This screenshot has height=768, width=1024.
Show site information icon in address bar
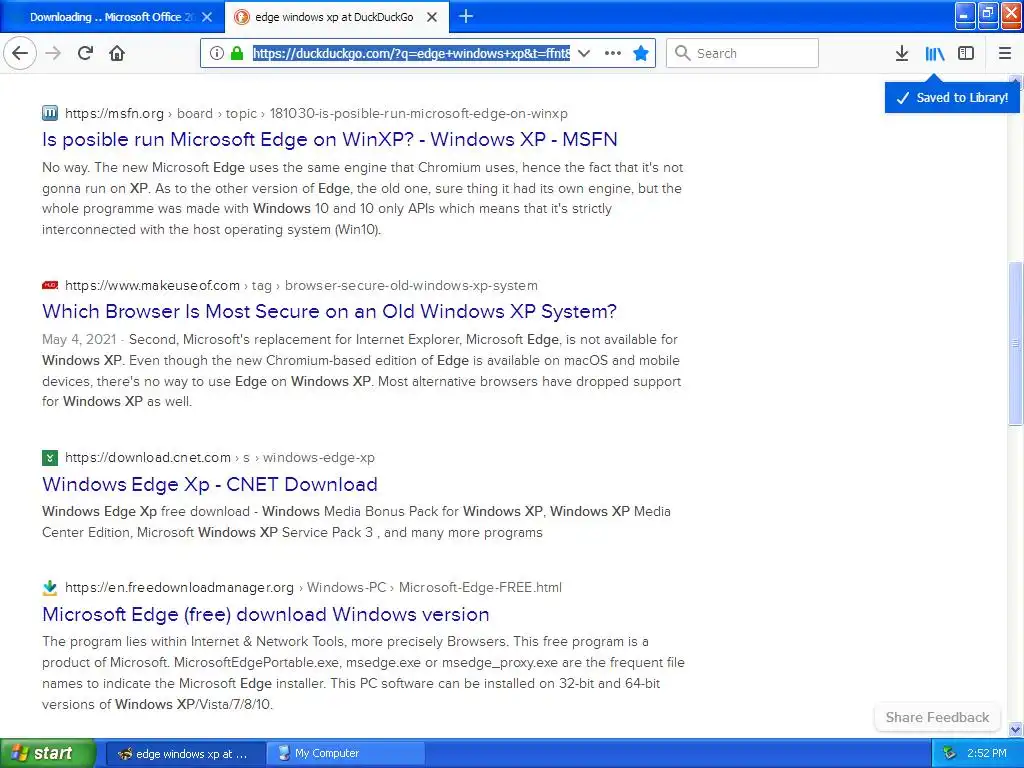(216, 53)
